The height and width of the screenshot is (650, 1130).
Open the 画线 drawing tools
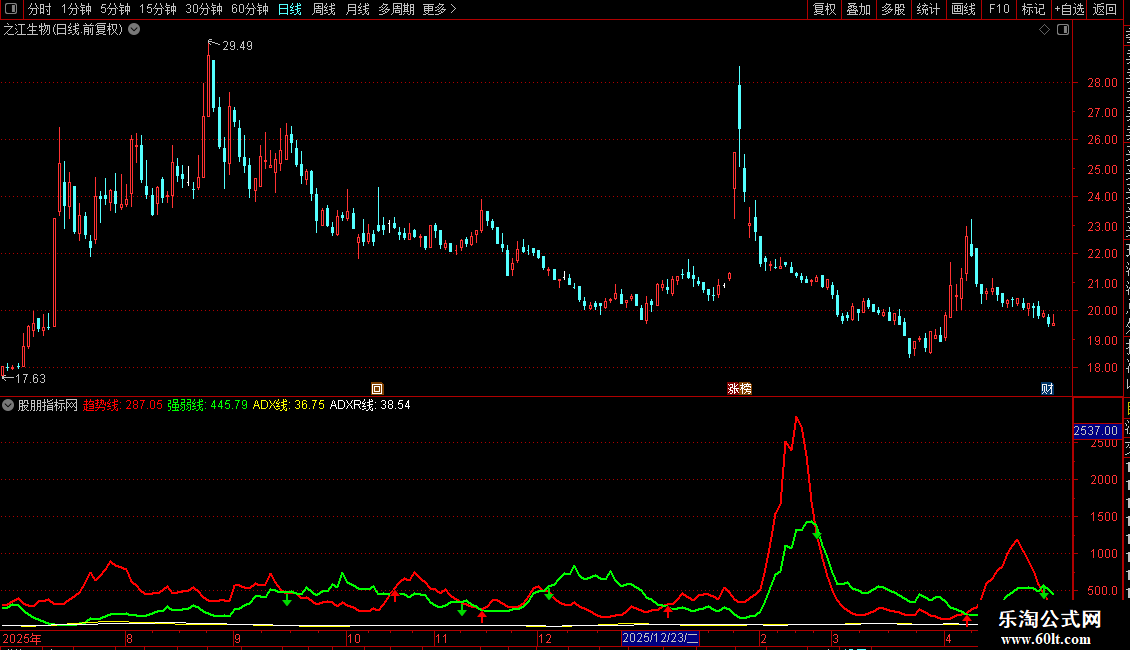[964, 9]
